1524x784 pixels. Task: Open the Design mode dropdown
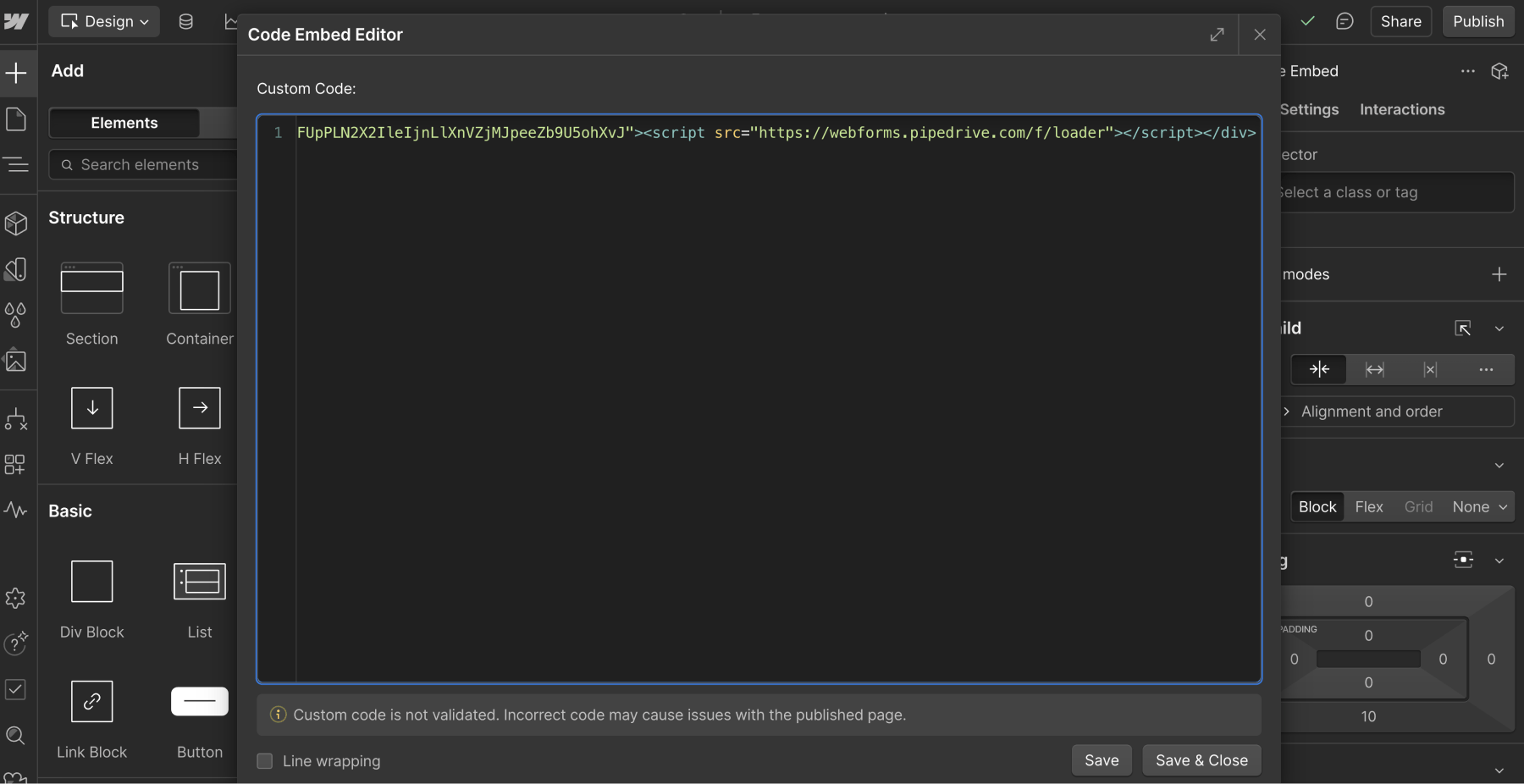[105, 21]
